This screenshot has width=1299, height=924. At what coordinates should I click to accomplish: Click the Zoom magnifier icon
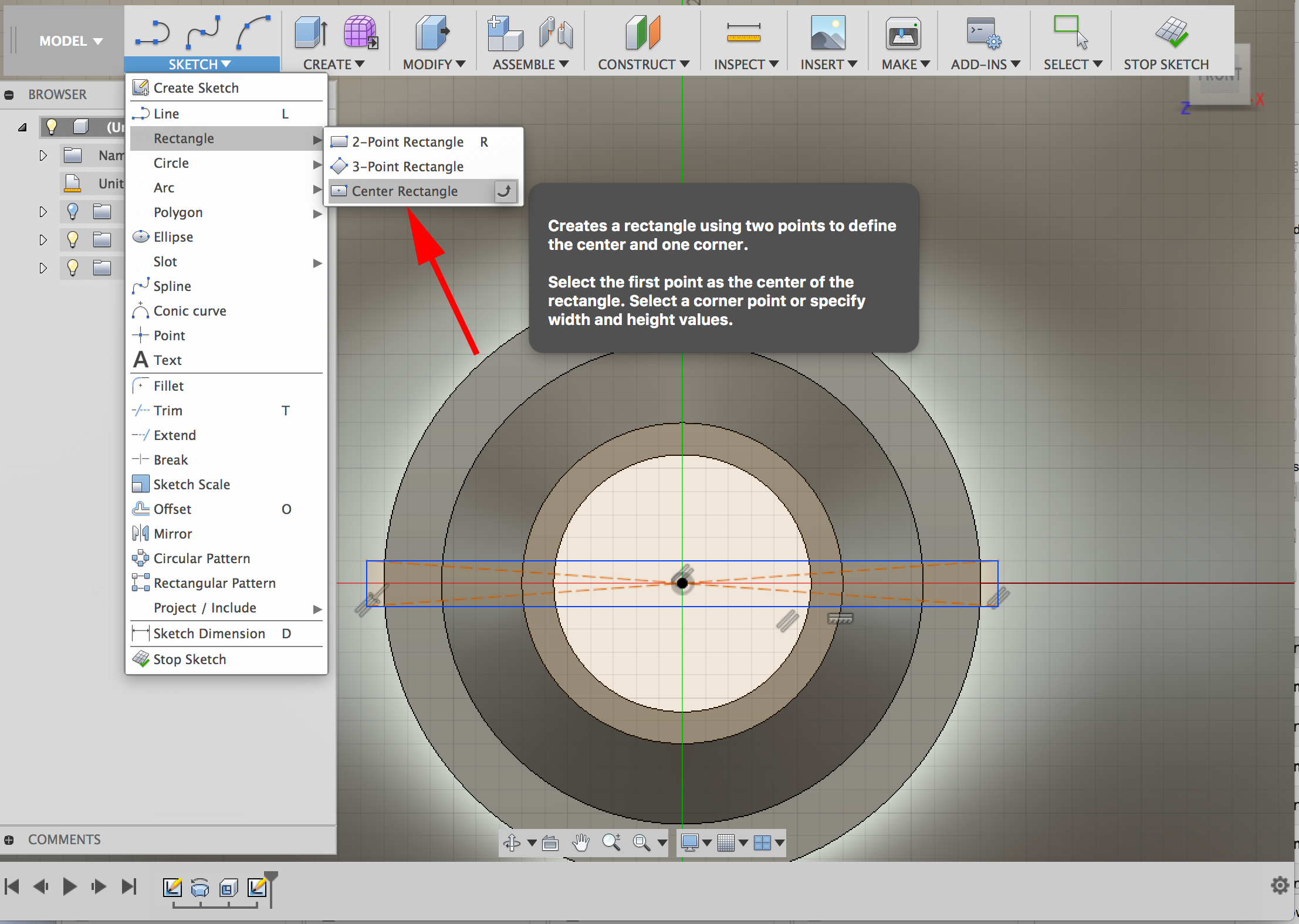[x=611, y=843]
